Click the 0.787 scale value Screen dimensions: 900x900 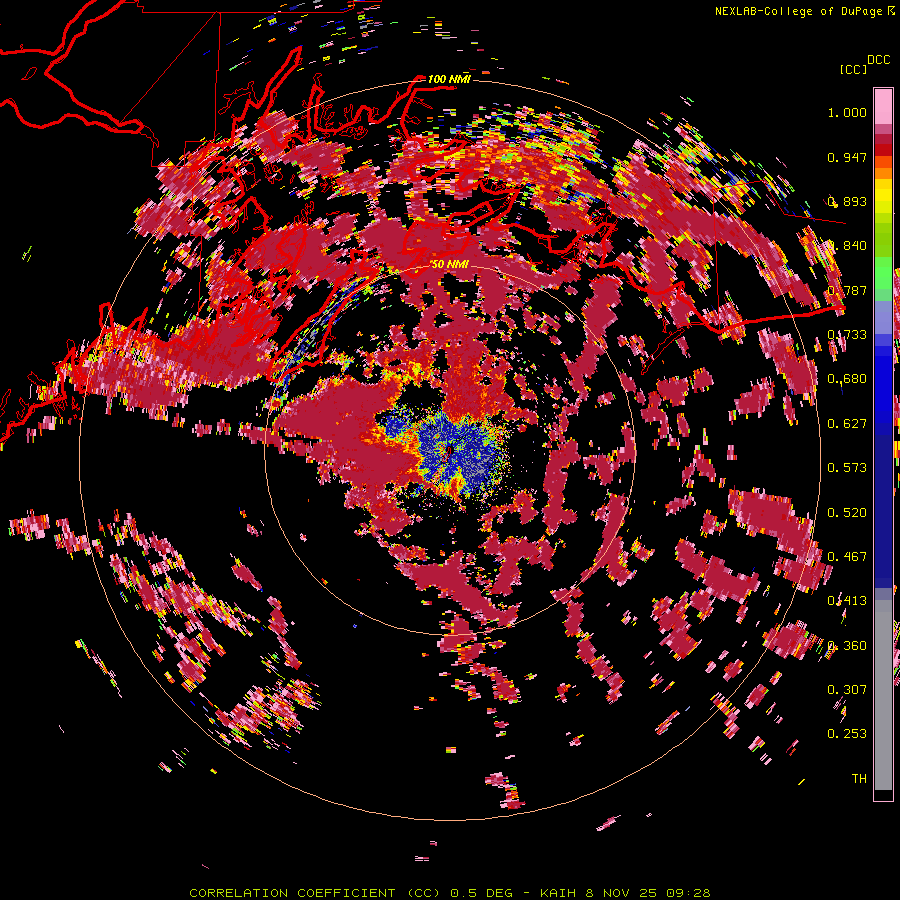point(847,290)
